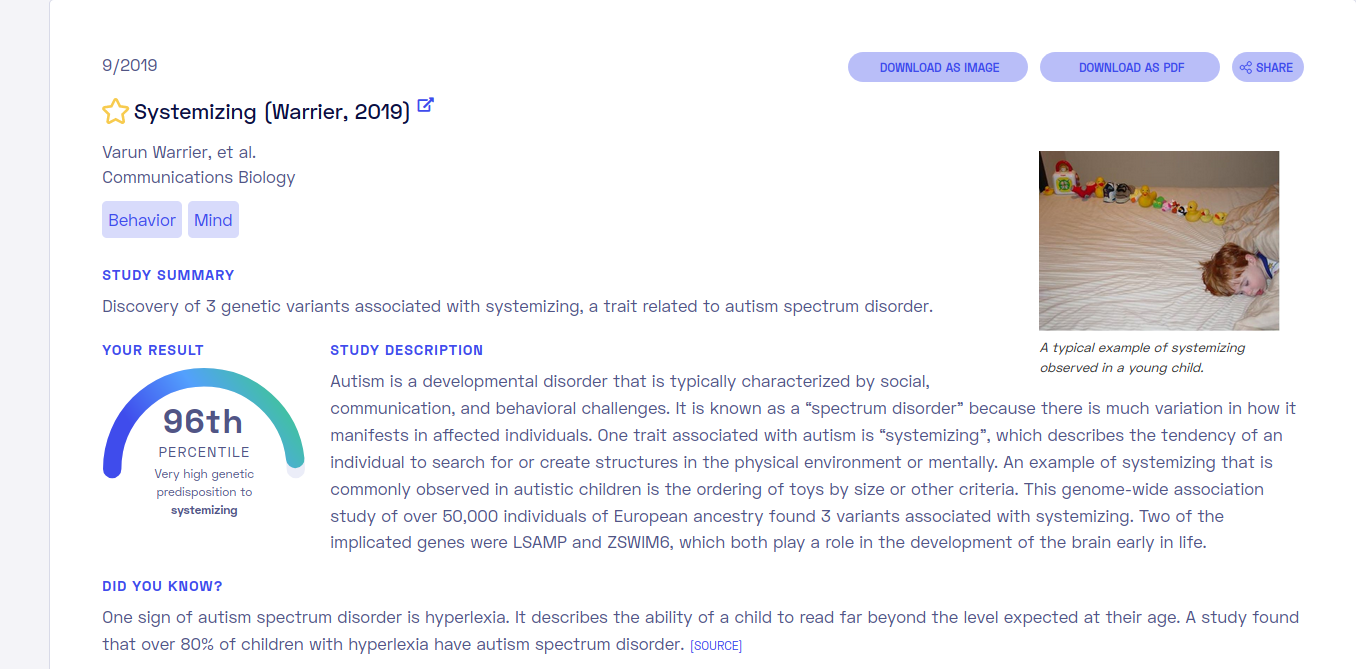Image resolution: width=1356 pixels, height=669 pixels.
Task: Select the Mind tag
Action: tap(213, 220)
